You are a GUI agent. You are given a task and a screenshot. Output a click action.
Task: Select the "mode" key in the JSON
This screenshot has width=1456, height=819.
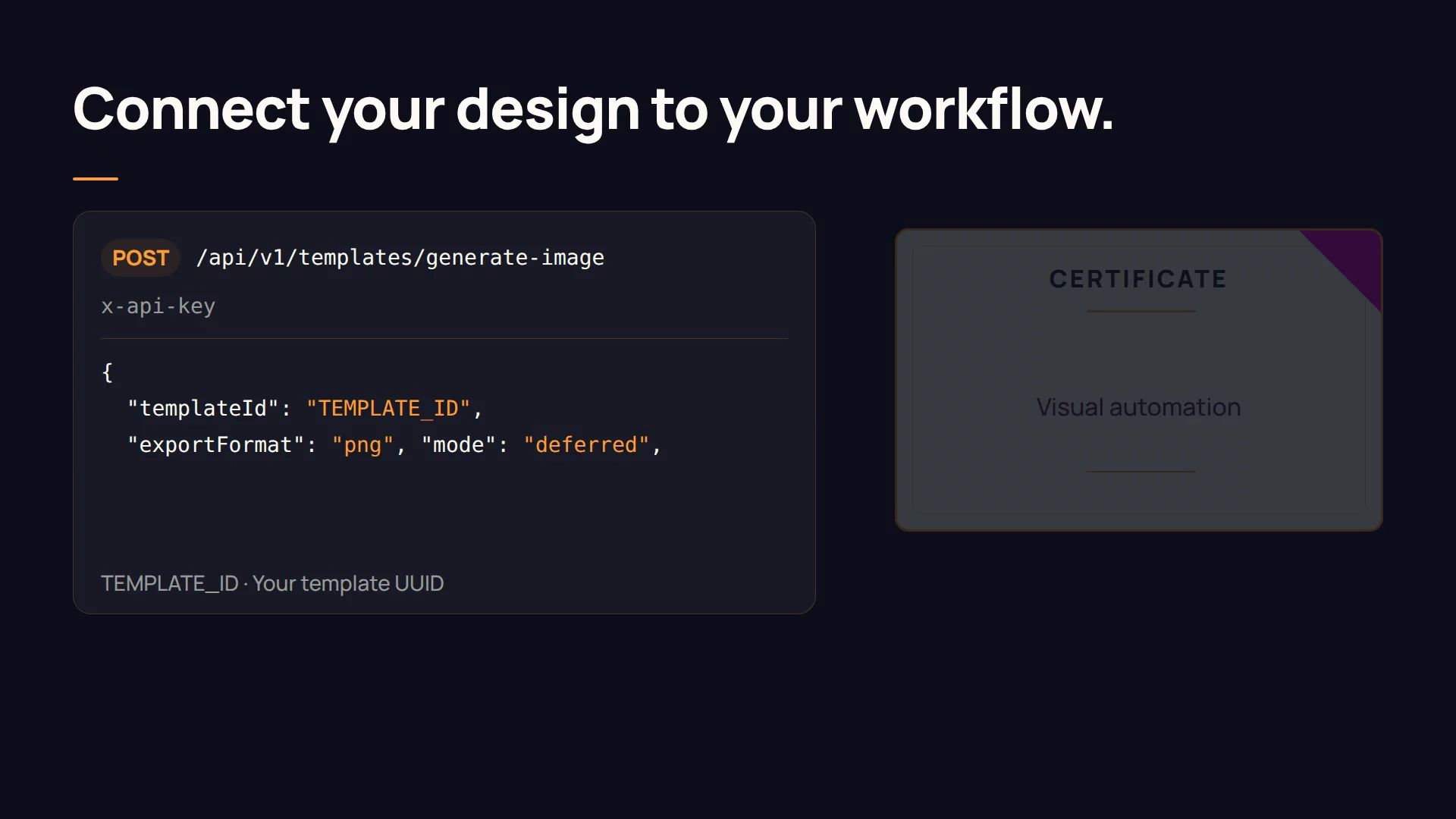[x=459, y=445]
